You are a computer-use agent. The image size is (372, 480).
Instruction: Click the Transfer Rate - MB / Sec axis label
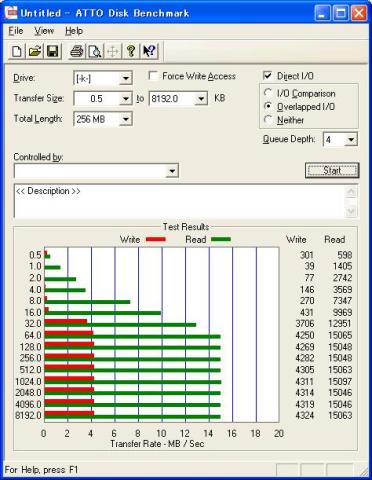click(x=157, y=444)
